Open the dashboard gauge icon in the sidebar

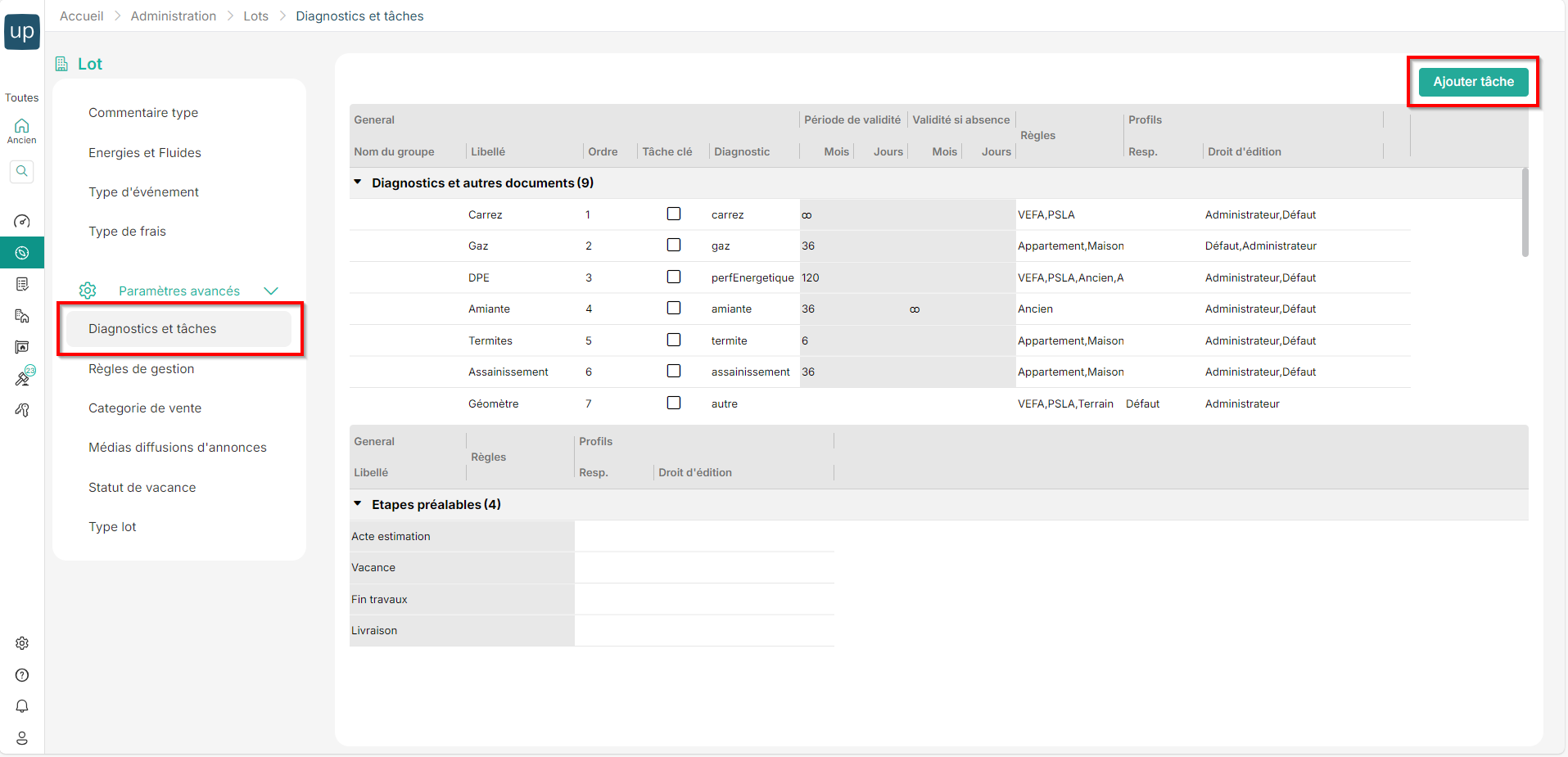(x=22, y=222)
